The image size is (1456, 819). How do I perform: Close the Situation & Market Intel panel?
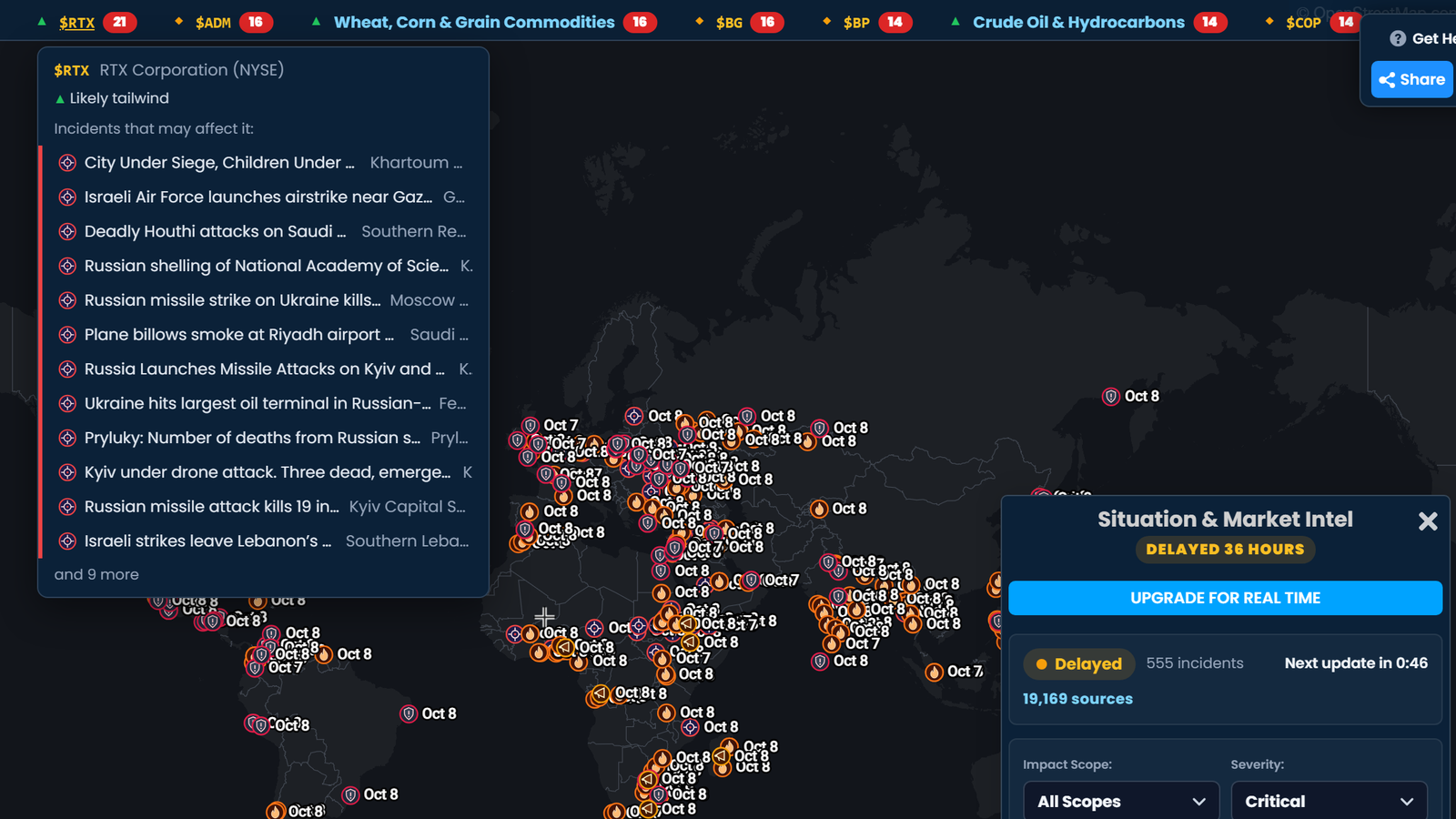(1428, 521)
